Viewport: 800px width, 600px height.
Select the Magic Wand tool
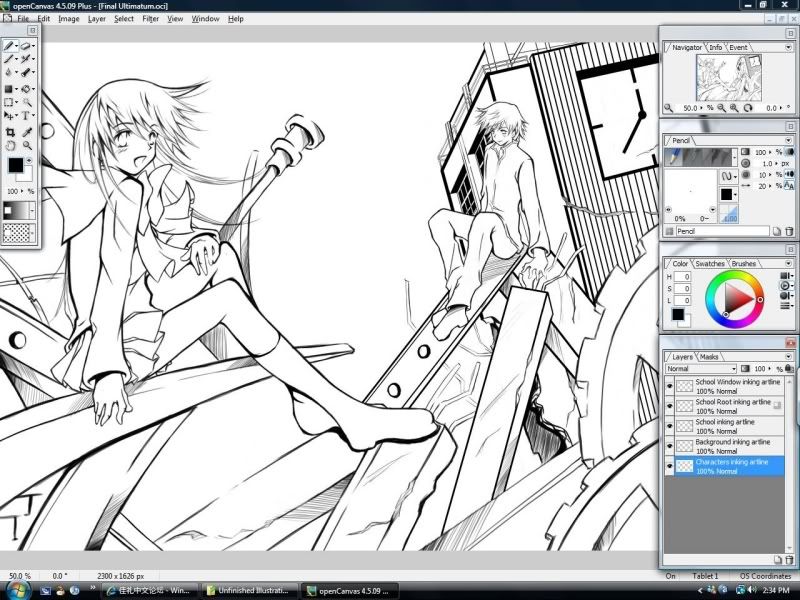pyautogui.click(x=27, y=103)
